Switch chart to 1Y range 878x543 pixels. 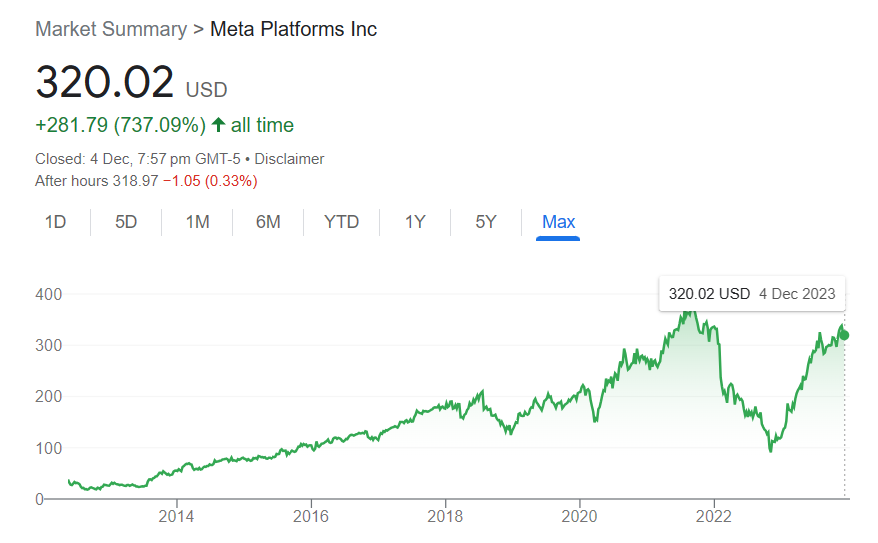[415, 222]
